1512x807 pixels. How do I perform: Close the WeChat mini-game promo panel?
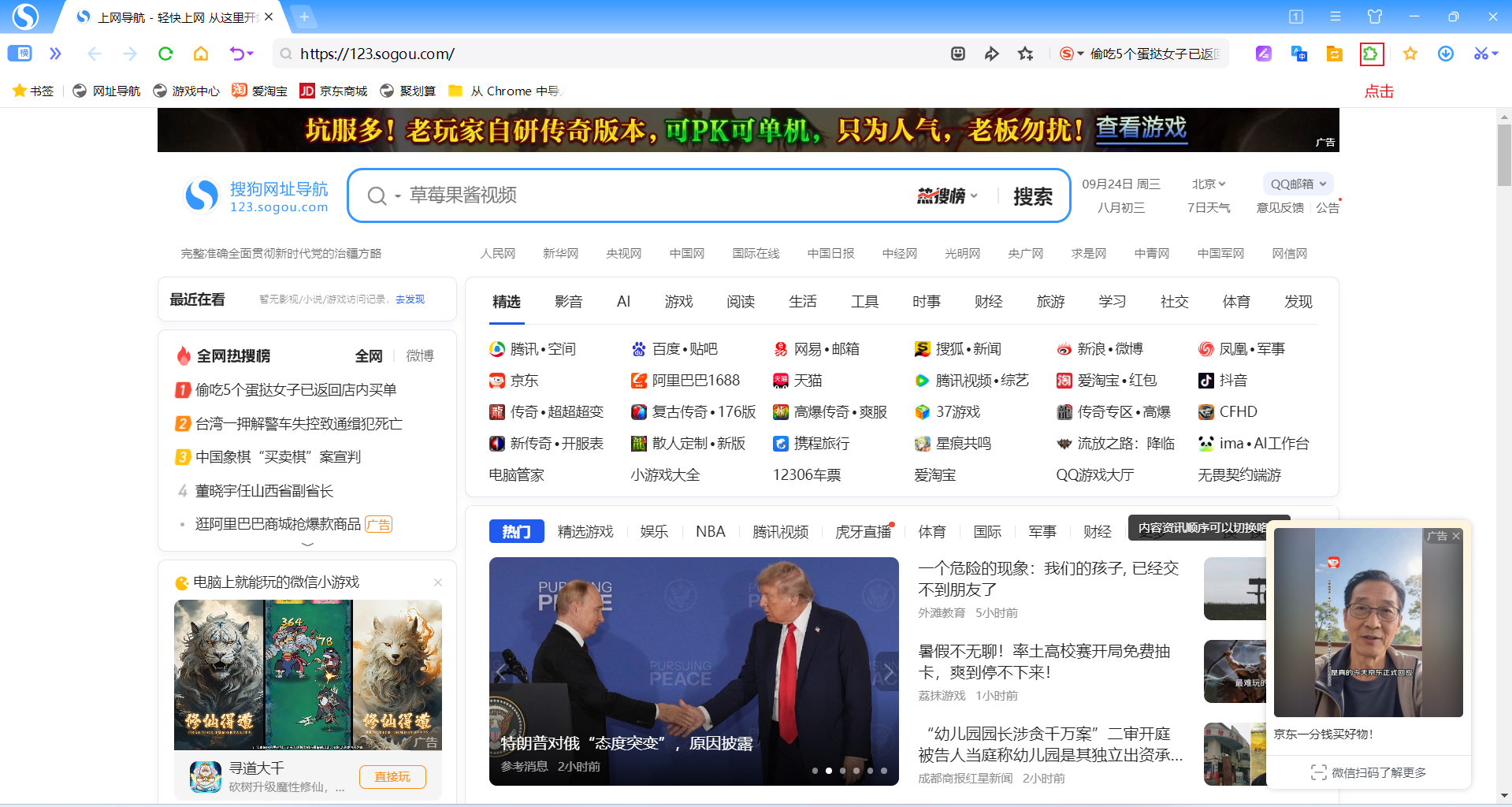[438, 582]
